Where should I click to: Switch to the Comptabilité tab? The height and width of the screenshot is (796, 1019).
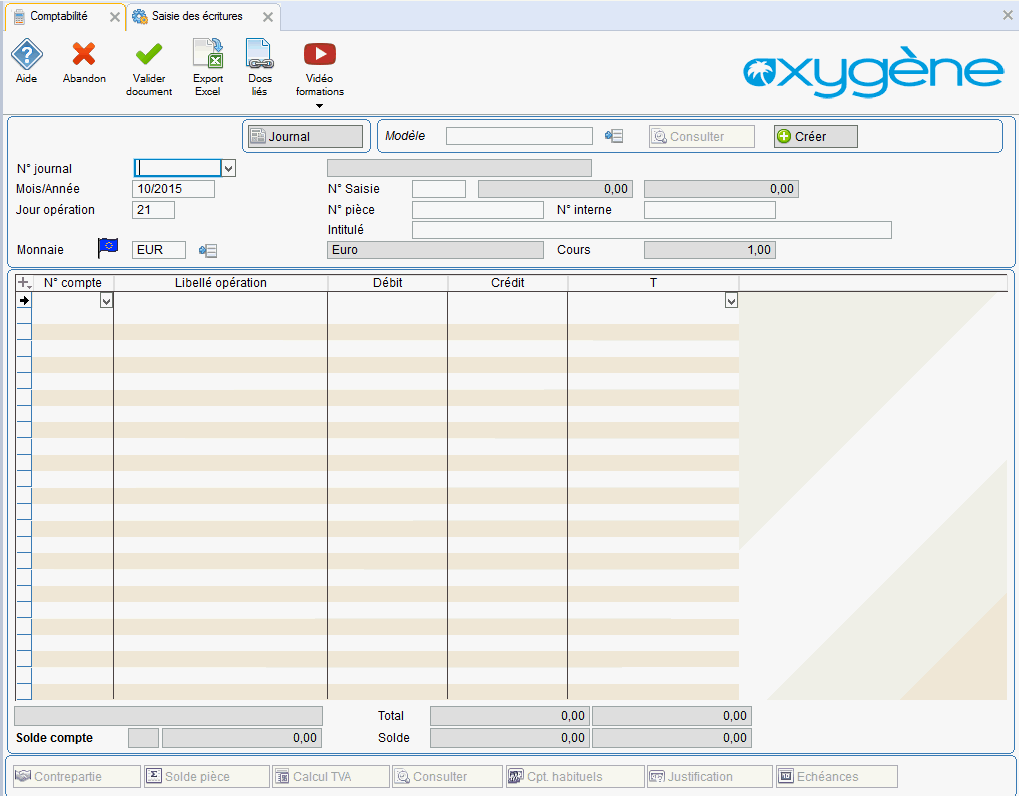coord(58,16)
